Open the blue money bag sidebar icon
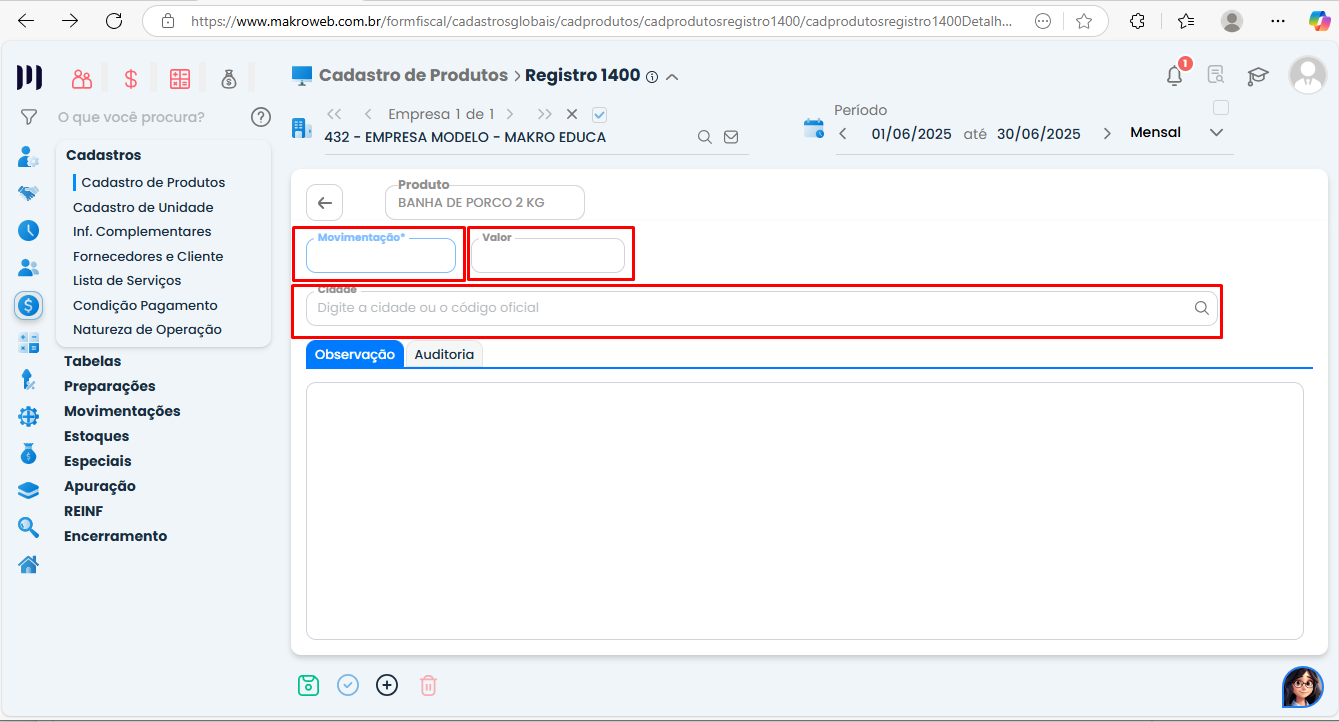This screenshot has height=722, width=1339. click(29, 454)
